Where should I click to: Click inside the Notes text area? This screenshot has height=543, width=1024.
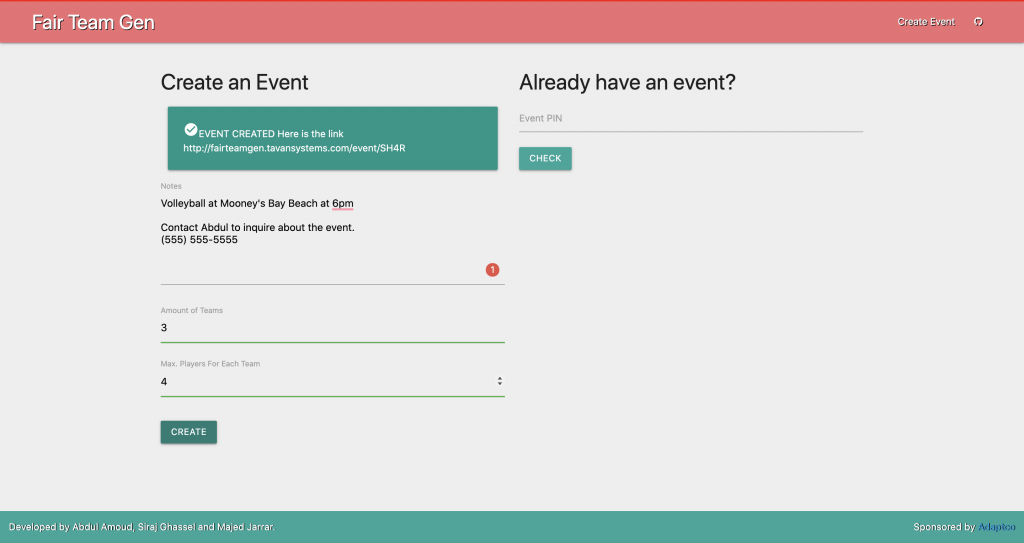332,240
